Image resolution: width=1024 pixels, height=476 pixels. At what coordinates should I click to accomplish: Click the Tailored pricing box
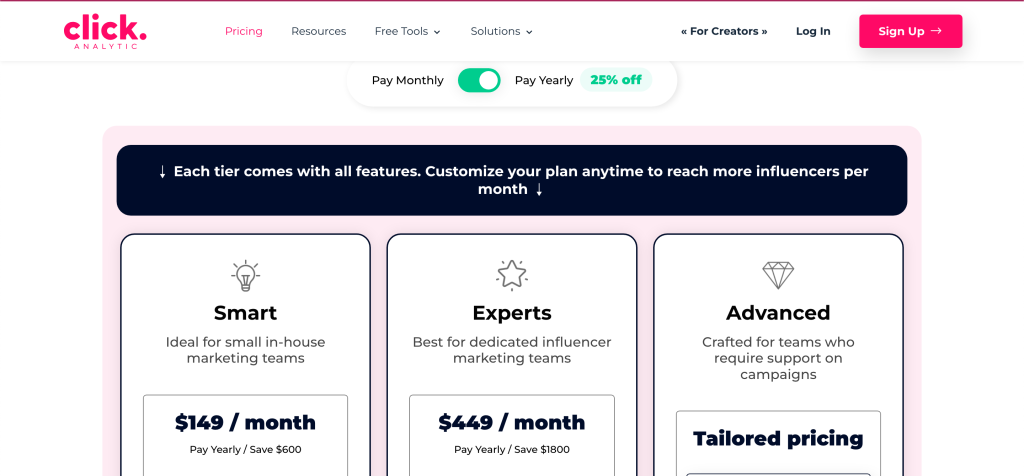[778, 440]
